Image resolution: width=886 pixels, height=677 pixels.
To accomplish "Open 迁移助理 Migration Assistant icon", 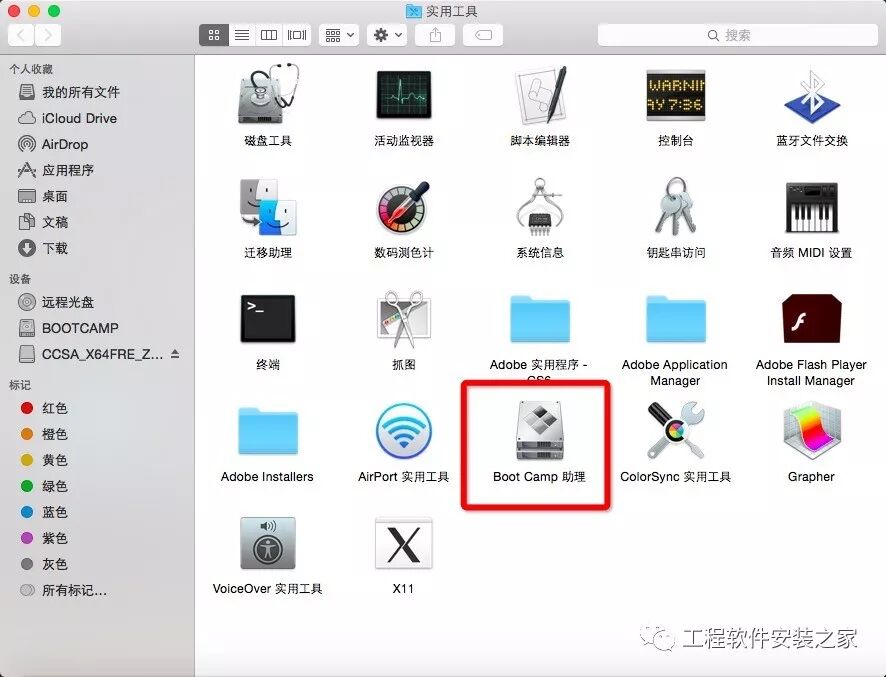I will pos(268,207).
